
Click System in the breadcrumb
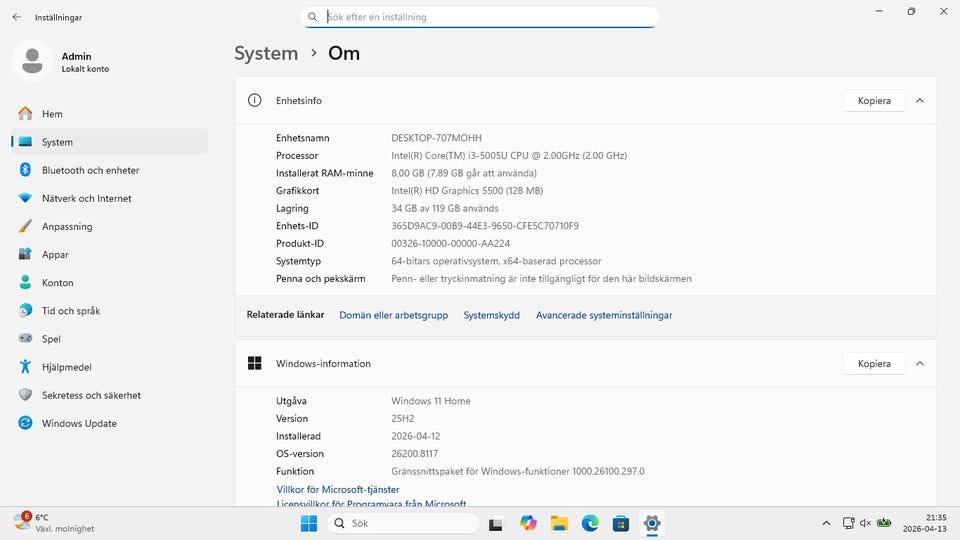click(266, 53)
